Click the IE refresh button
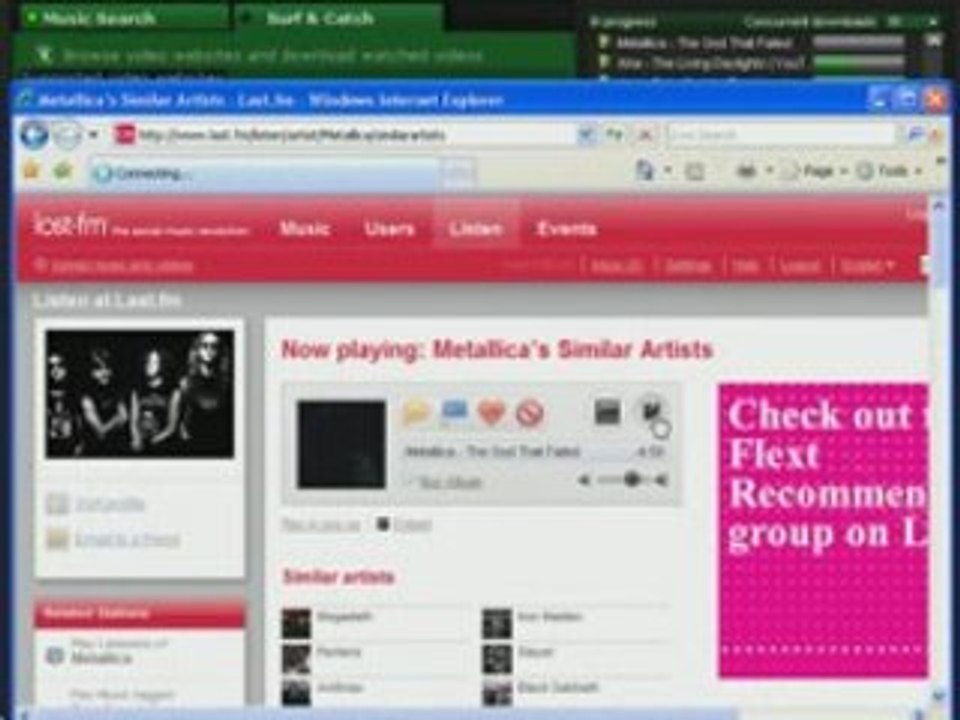 pos(615,135)
